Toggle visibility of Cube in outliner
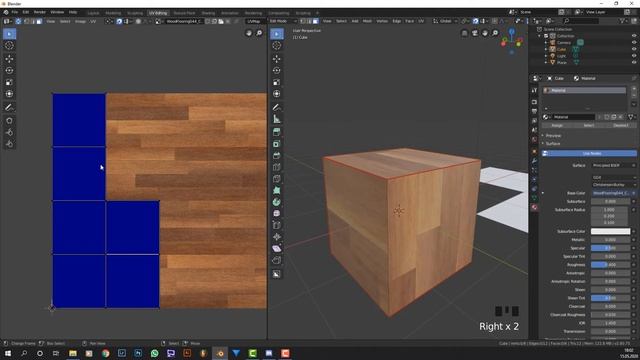Viewport: 640px width, 360px height. [x=634, y=49]
